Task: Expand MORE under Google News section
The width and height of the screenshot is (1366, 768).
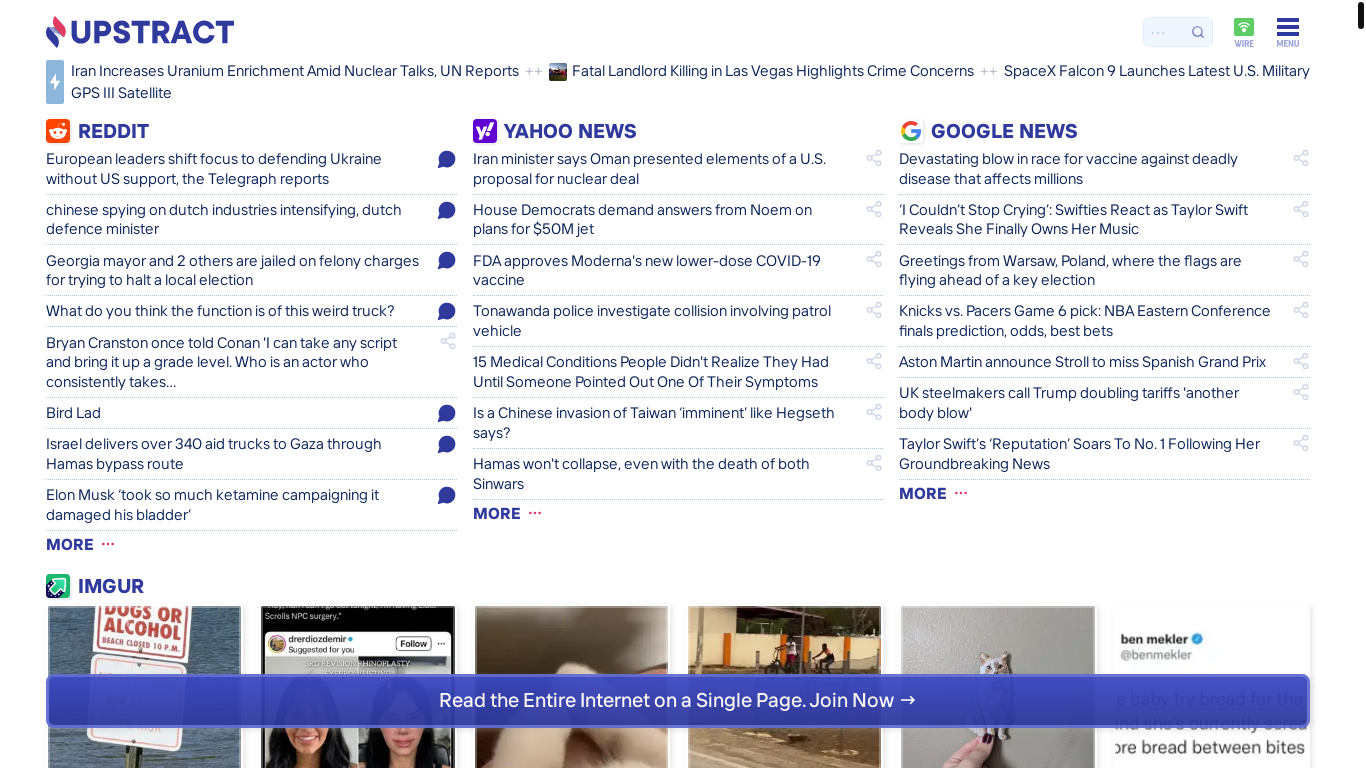Action: 933,493
